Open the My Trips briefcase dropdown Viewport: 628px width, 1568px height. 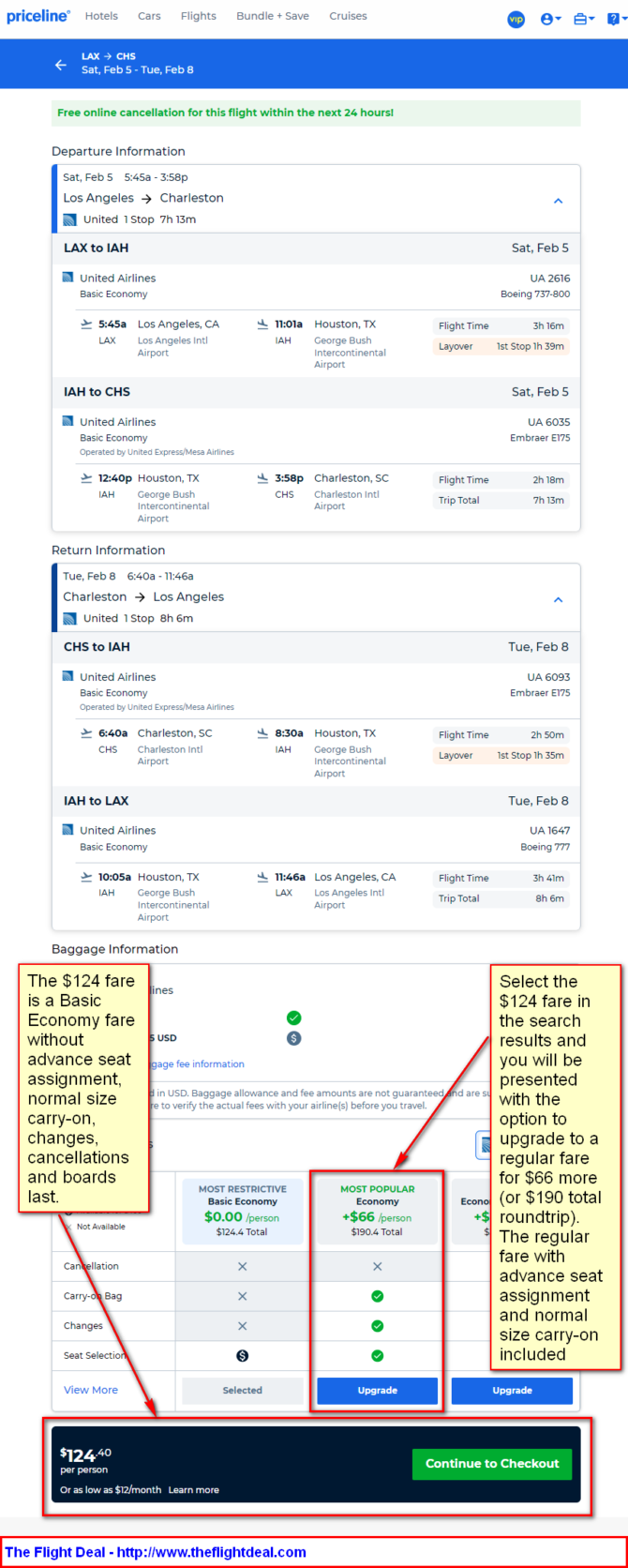point(584,19)
